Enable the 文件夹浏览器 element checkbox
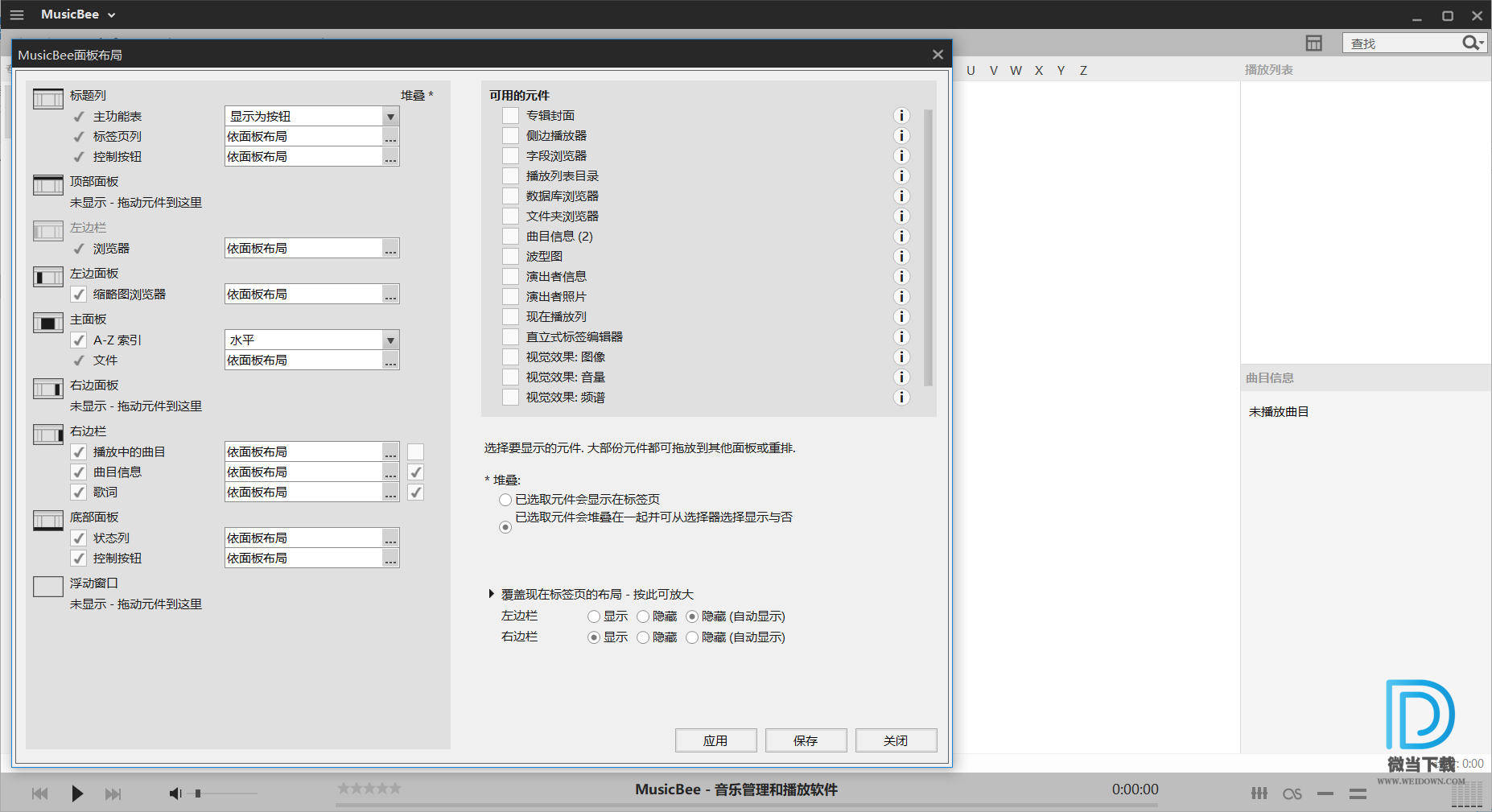1492x812 pixels. 510,216
